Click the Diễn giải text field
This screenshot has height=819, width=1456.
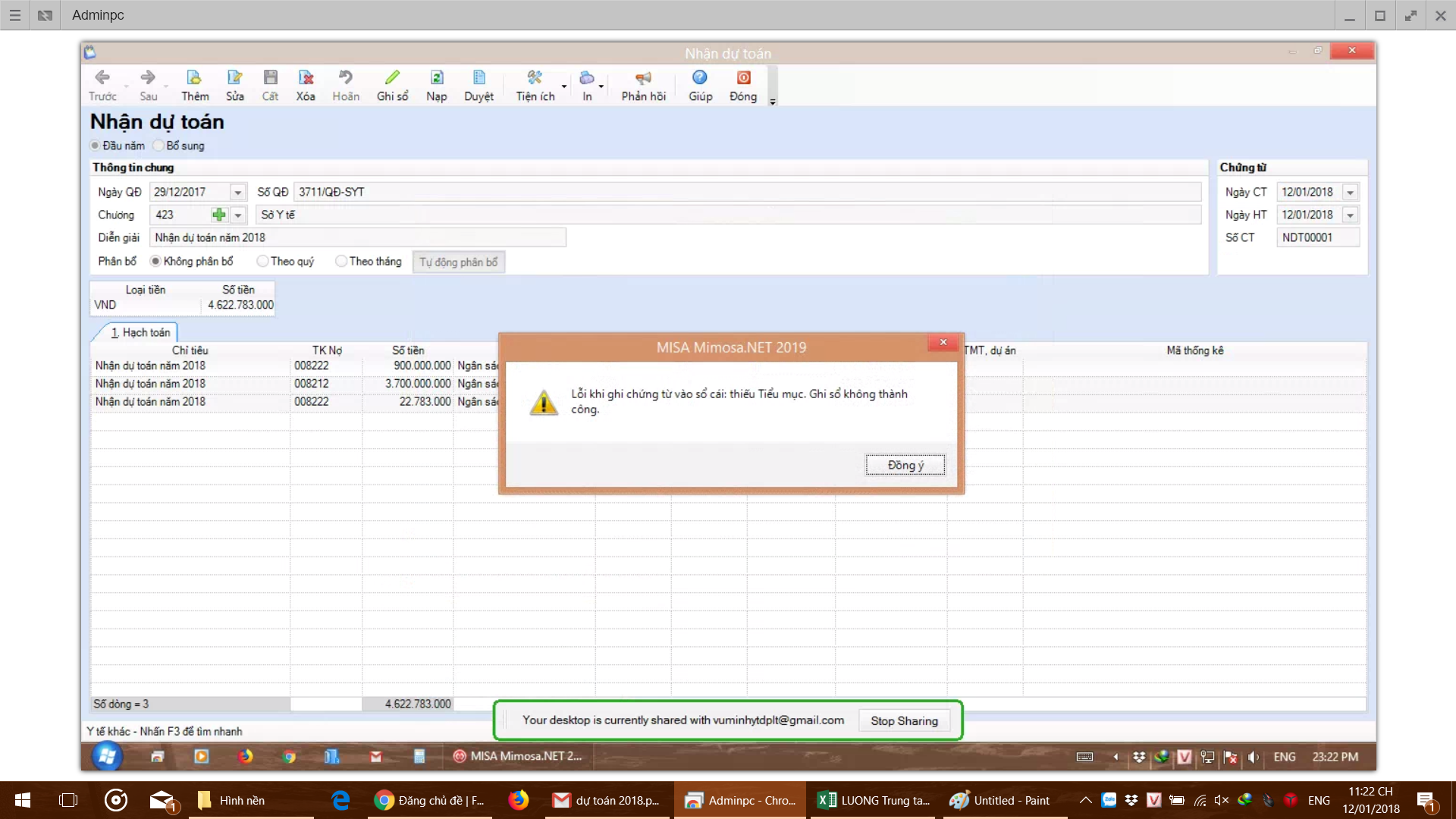(x=357, y=238)
